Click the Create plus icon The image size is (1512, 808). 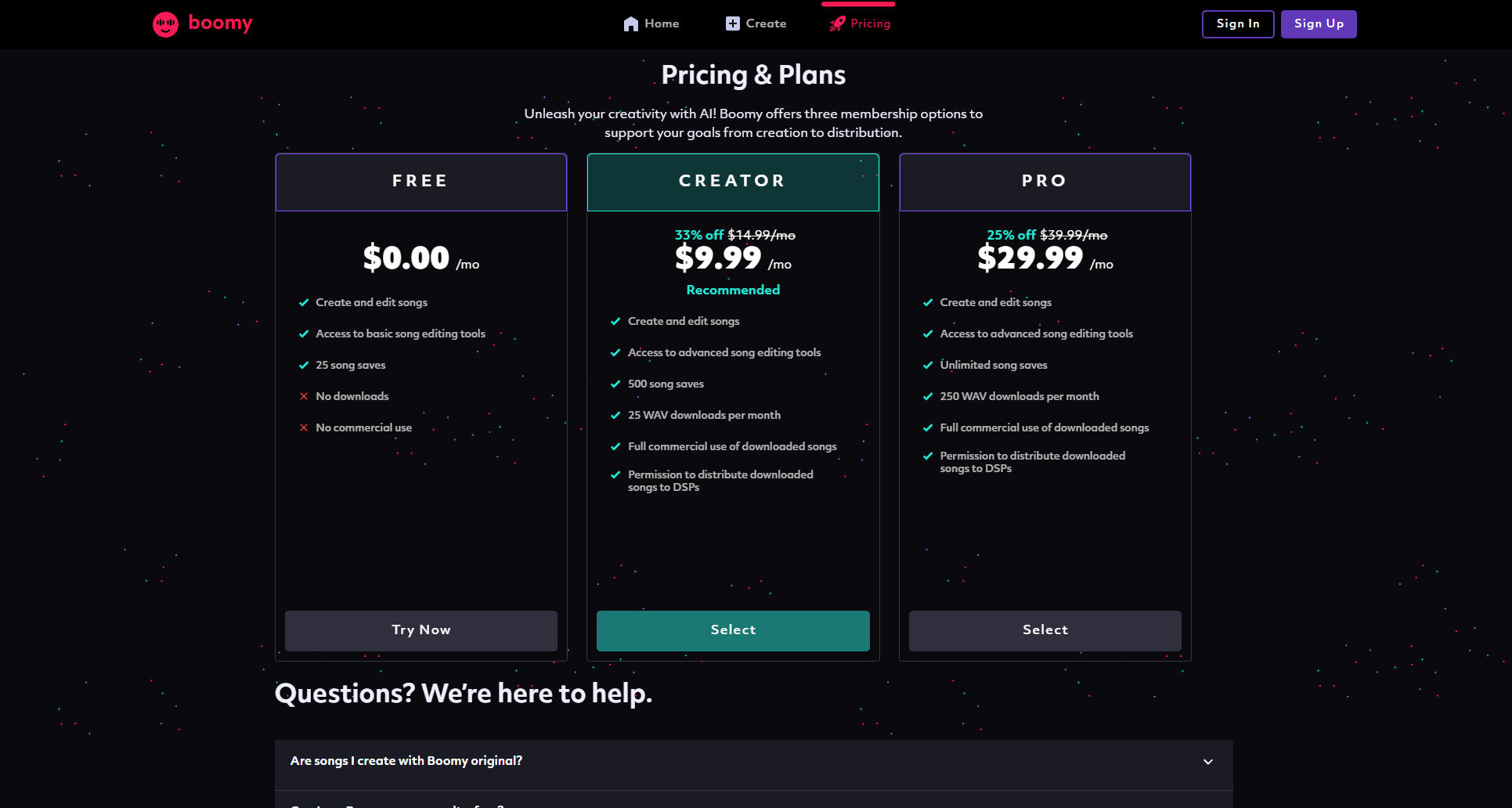coord(732,23)
